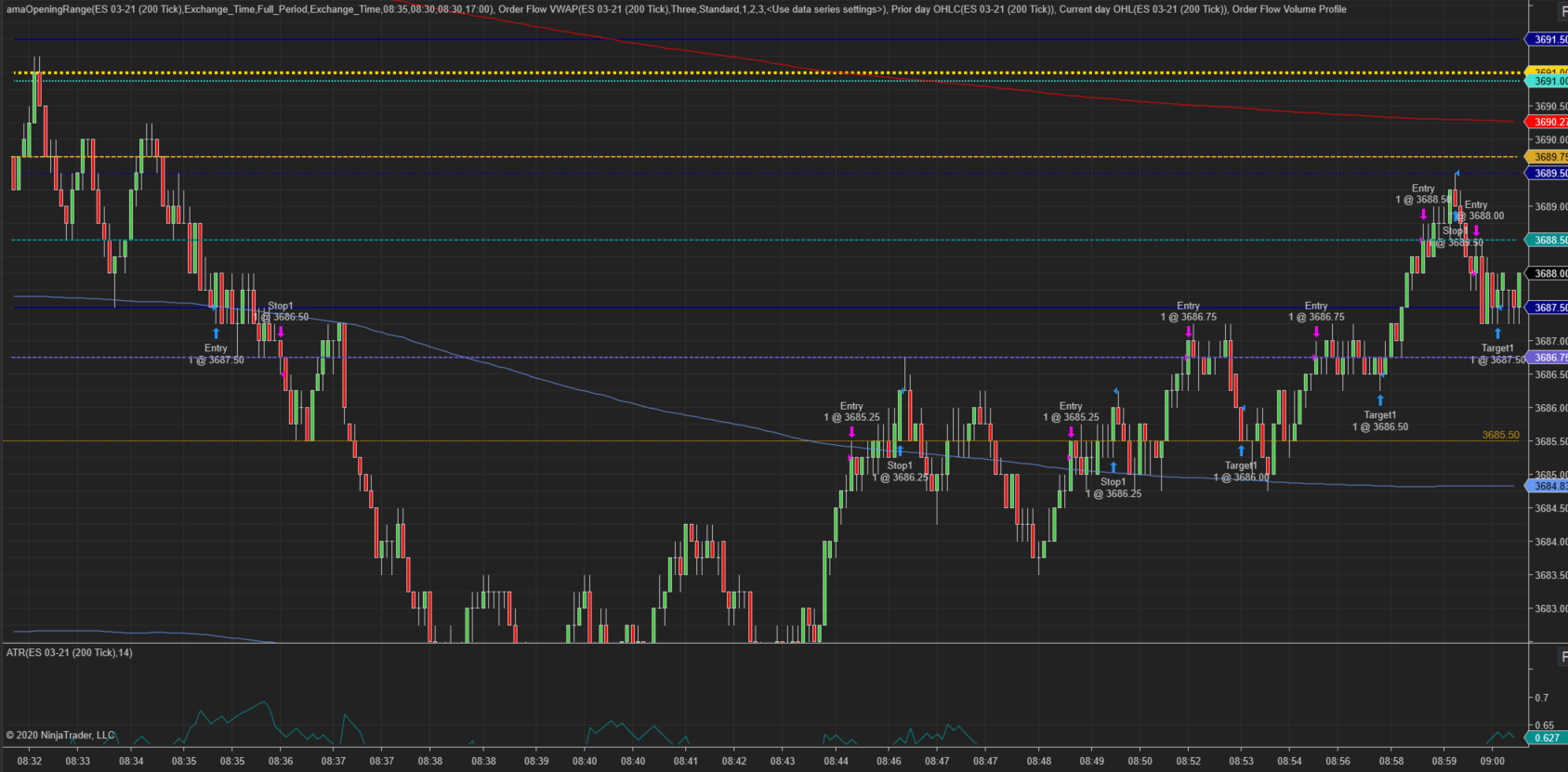The width and height of the screenshot is (1568, 772).
Task: Click the 08:46 time axis label
Action: click(889, 761)
